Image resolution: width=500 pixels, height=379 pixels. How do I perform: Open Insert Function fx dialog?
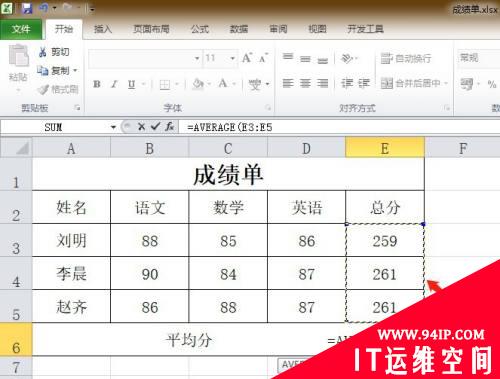pyautogui.click(x=170, y=127)
